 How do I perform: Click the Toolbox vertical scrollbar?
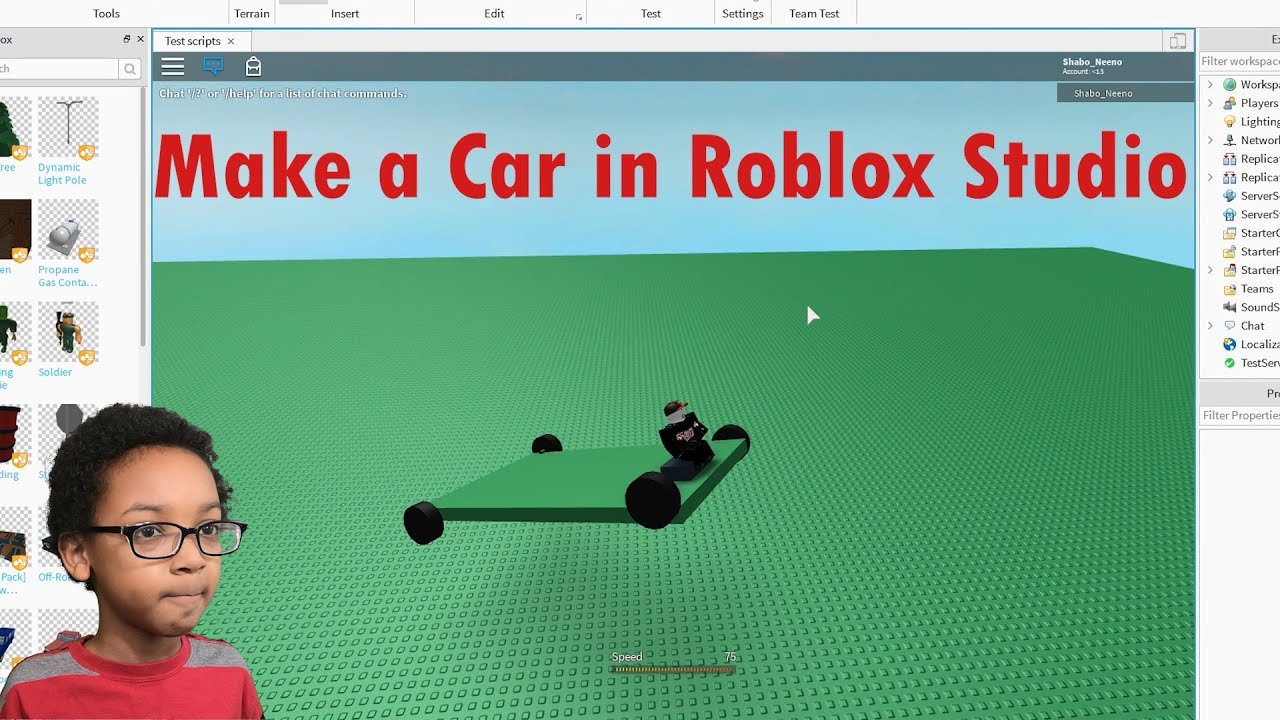(144, 215)
